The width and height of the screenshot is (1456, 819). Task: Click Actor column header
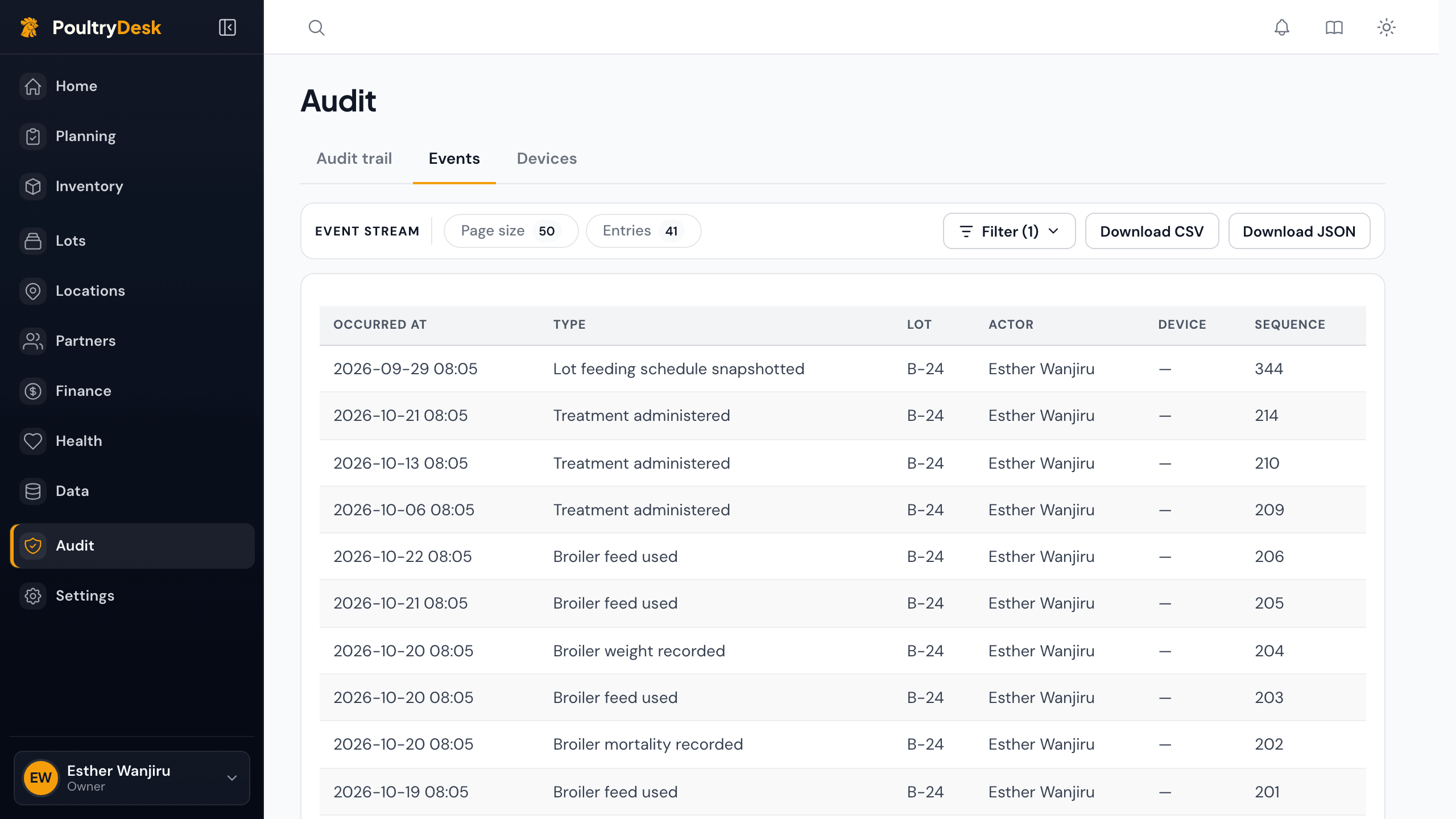(x=1011, y=325)
